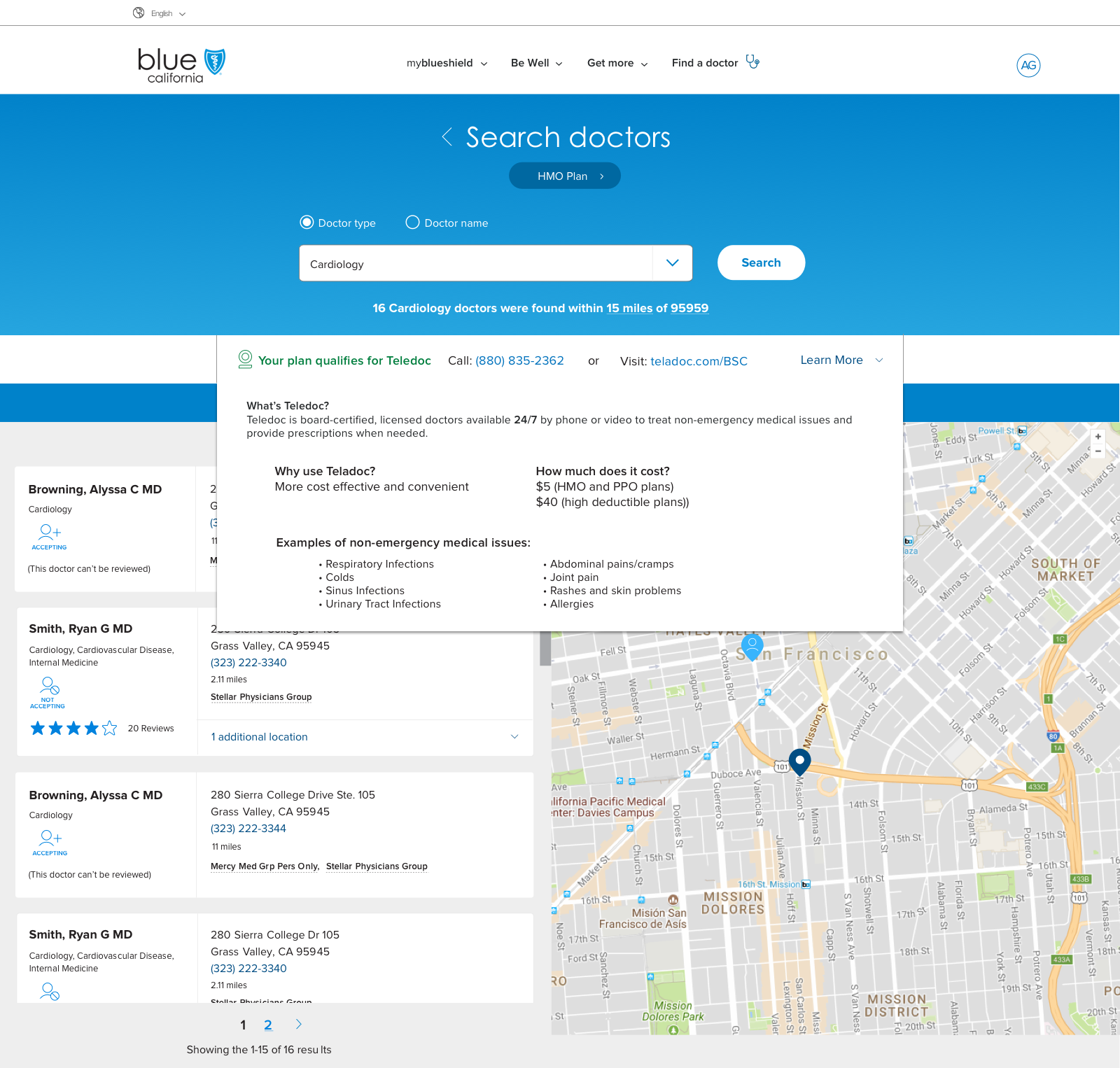Click the Browning, Alyssa C MD name on the top card

point(95,489)
